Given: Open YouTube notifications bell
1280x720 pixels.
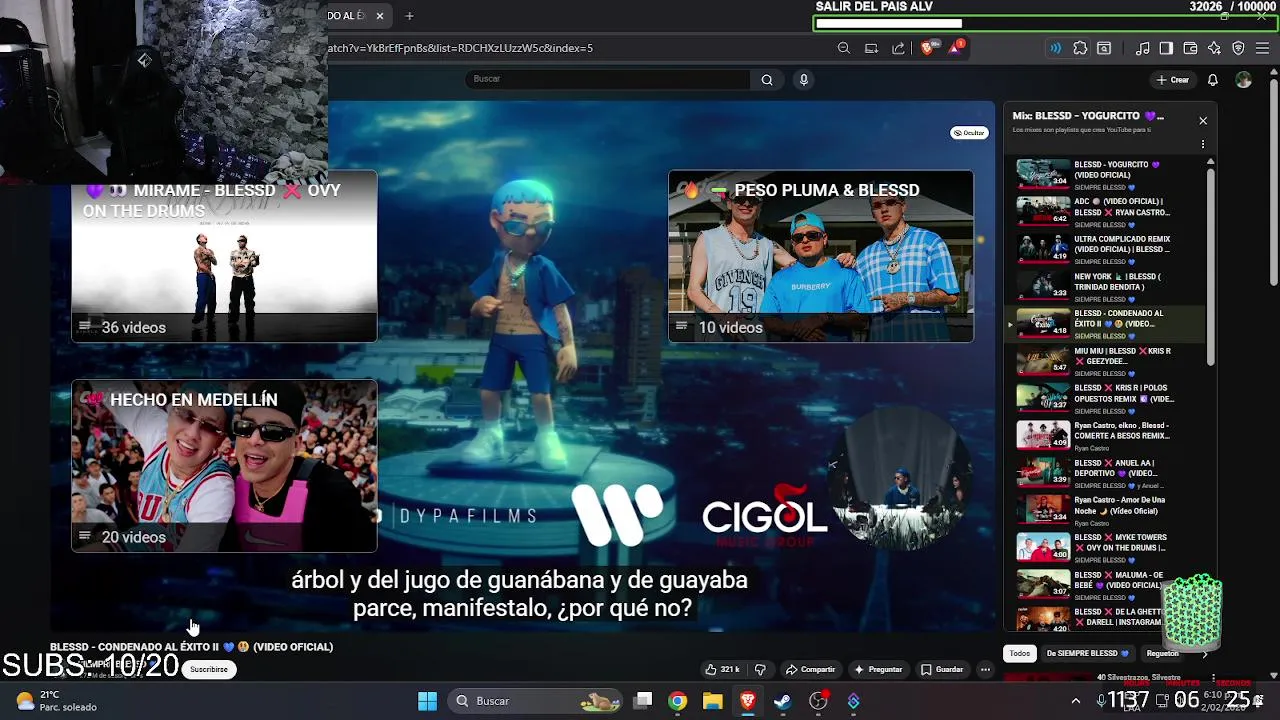Looking at the screenshot, I should click(x=1212, y=80).
